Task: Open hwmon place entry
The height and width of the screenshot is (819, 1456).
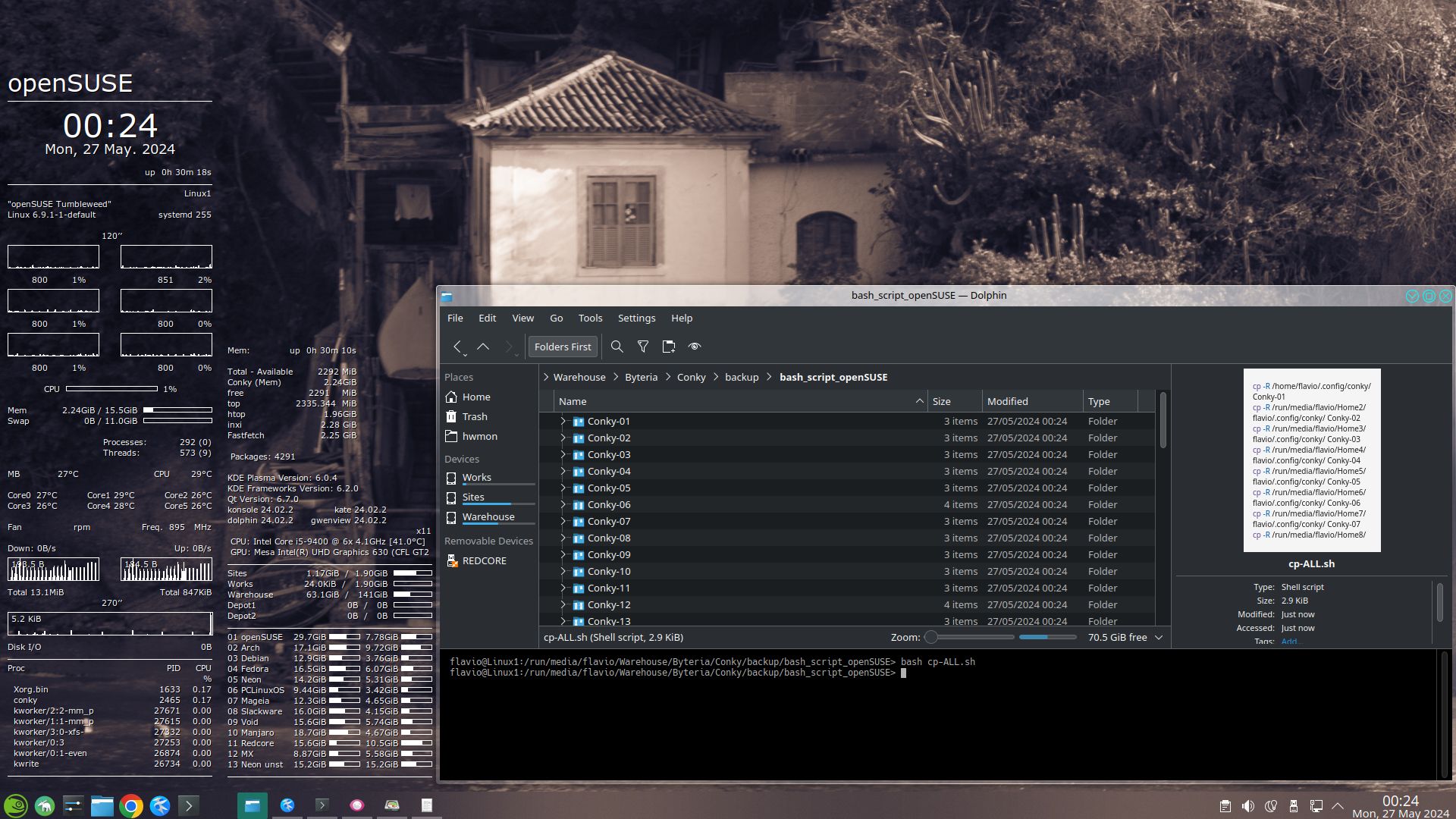Action: [489, 436]
